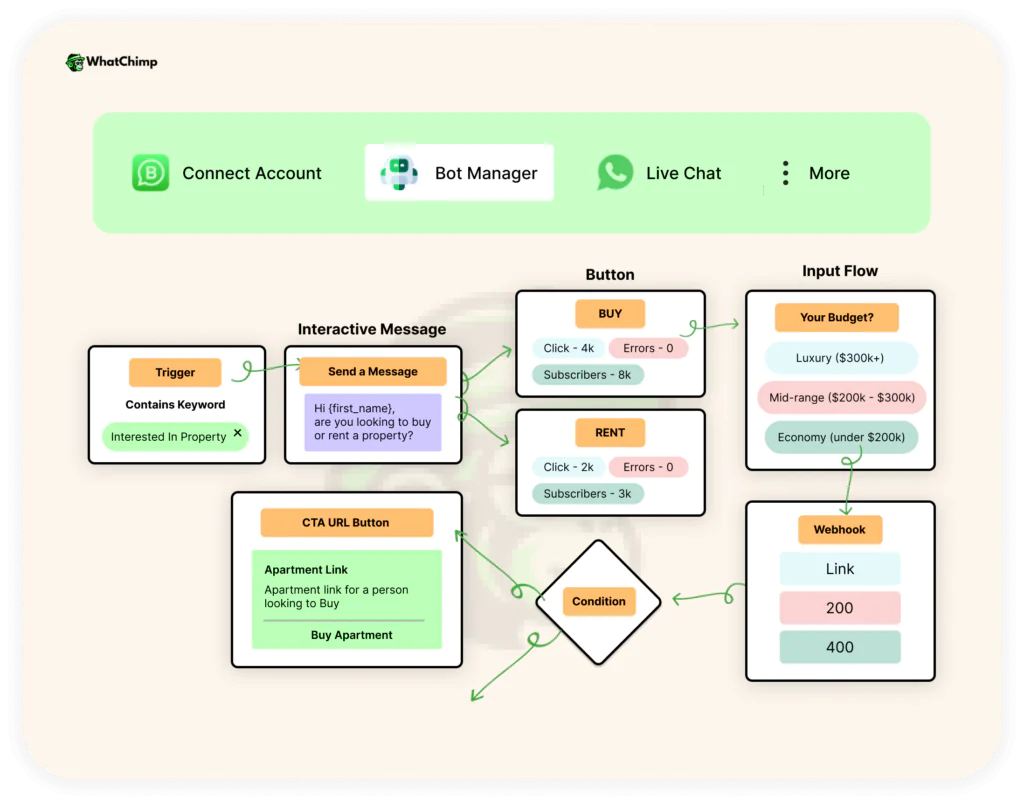Click the Subscribers - 8k stat pill
Screen dimensions: 1024x804
[586, 375]
